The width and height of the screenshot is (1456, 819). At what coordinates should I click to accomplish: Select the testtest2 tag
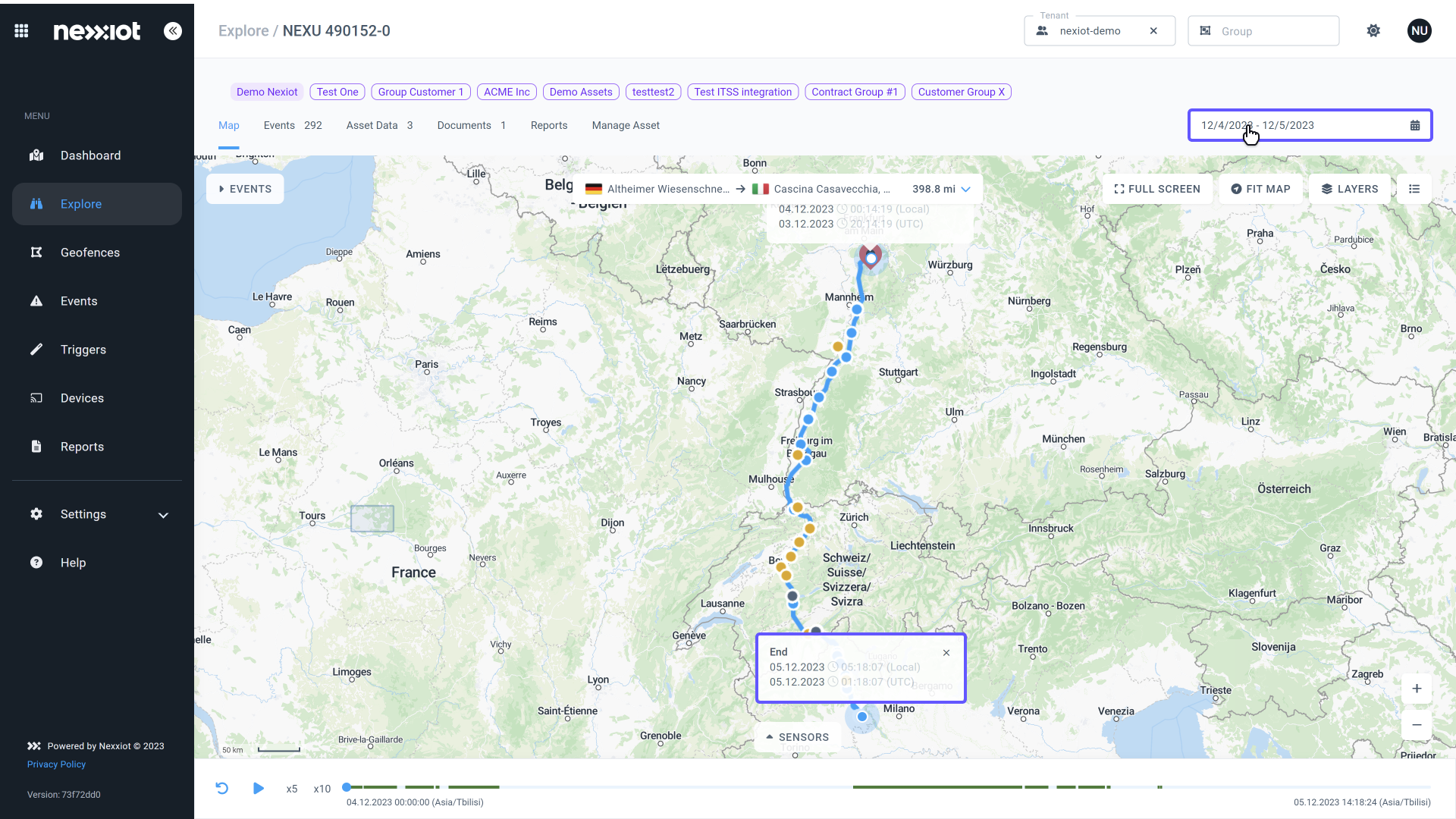653,92
